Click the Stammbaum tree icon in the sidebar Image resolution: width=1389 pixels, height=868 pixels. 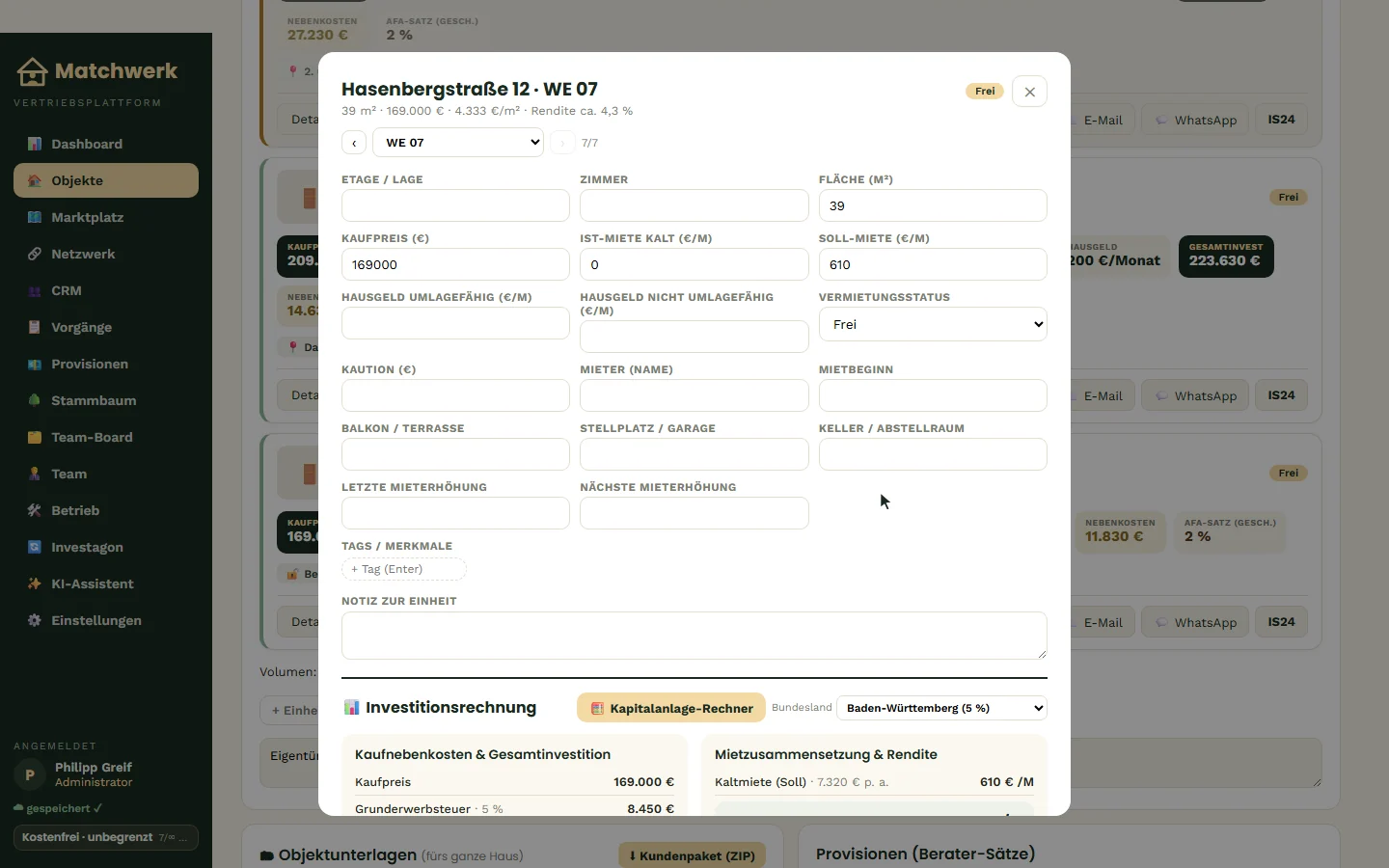pyautogui.click(x=35, y=400)
